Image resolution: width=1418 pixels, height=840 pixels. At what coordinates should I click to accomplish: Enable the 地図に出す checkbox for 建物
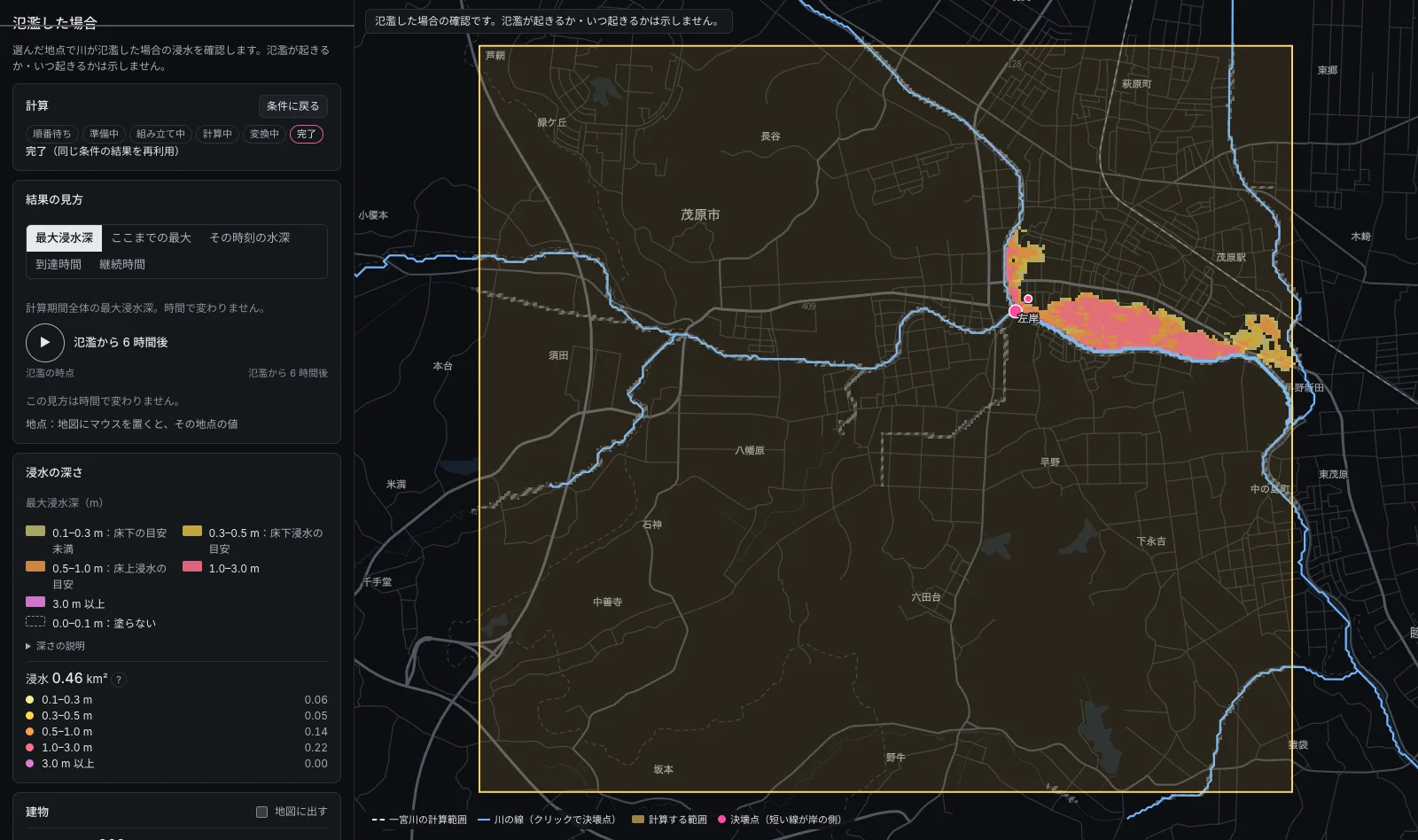pyautogui.click(x=261, y=812)
